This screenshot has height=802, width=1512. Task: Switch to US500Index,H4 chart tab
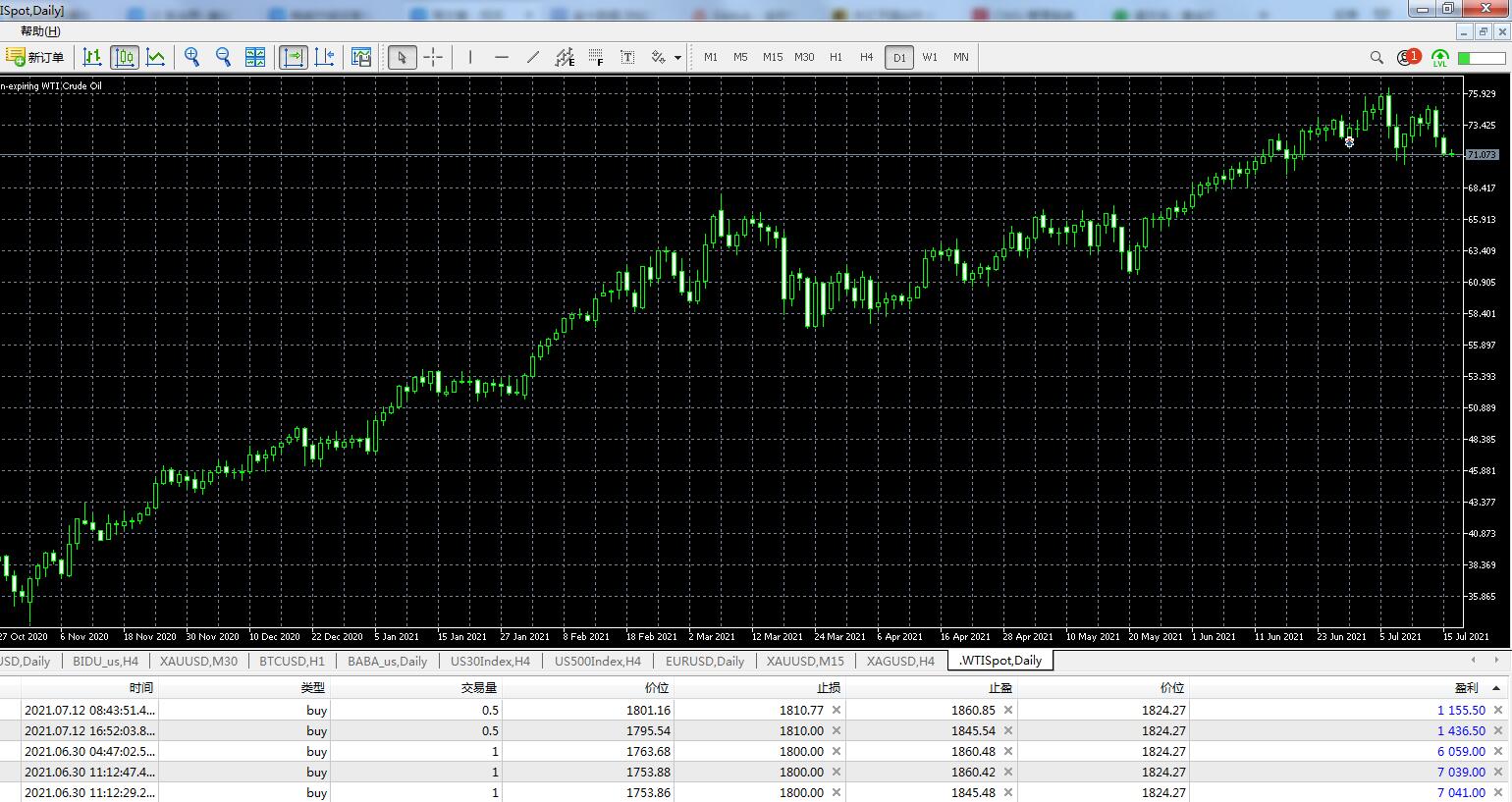point(598,661)
